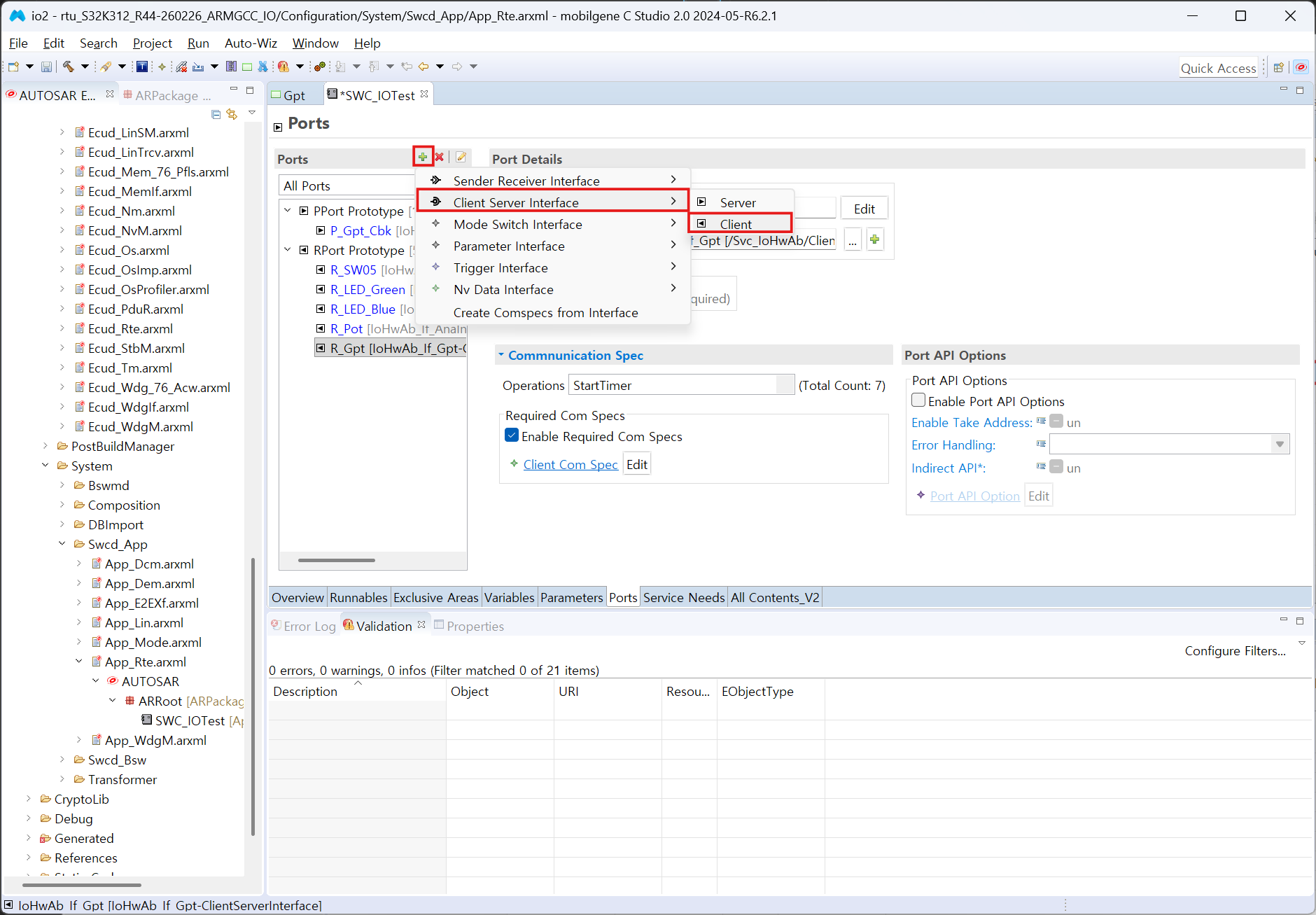Image resolution: width=1316 pixels, height=915 pixels.
Task: Enable Port API Options checkbox
Action: [918, 400]
